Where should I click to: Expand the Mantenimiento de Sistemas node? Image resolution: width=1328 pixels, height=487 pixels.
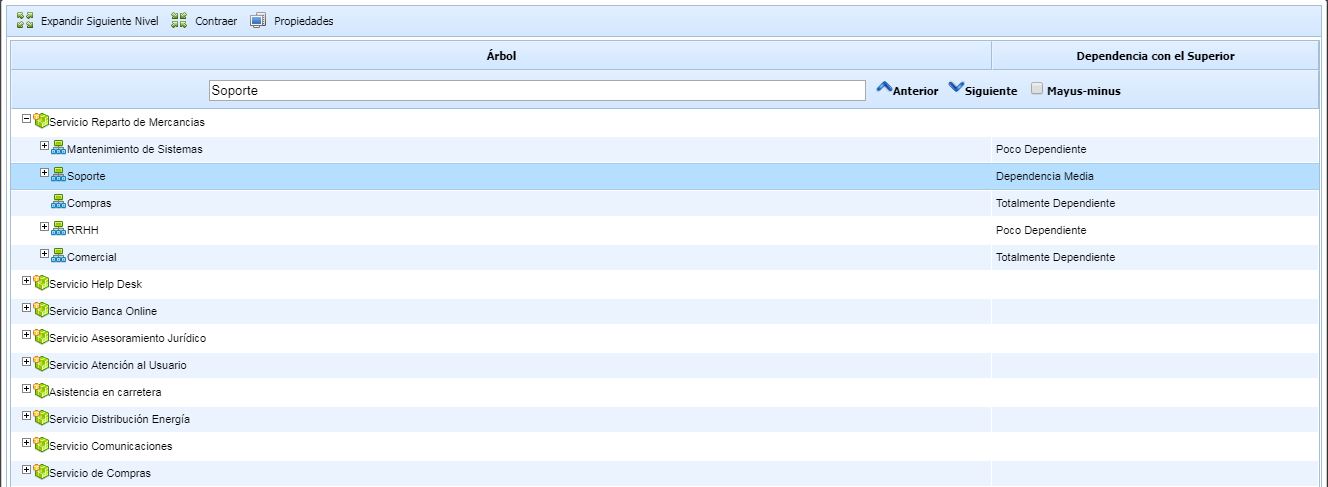pyautogui.click(x=44, y=147)
